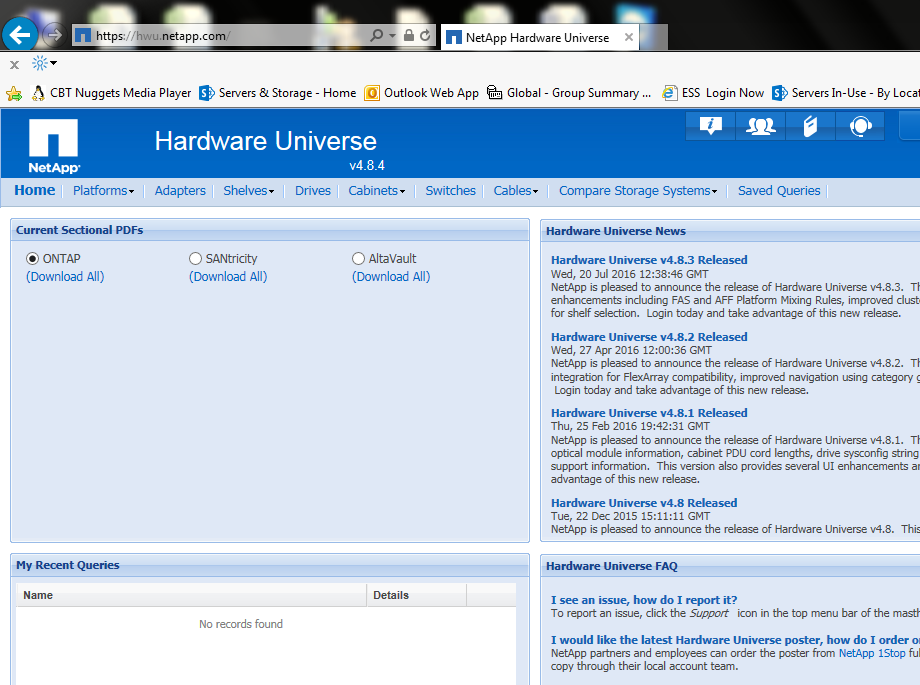Click Download All under SANtricity
Image resolution: width=920 pixels, height=685 pixels.
click(x=228, y=277)
